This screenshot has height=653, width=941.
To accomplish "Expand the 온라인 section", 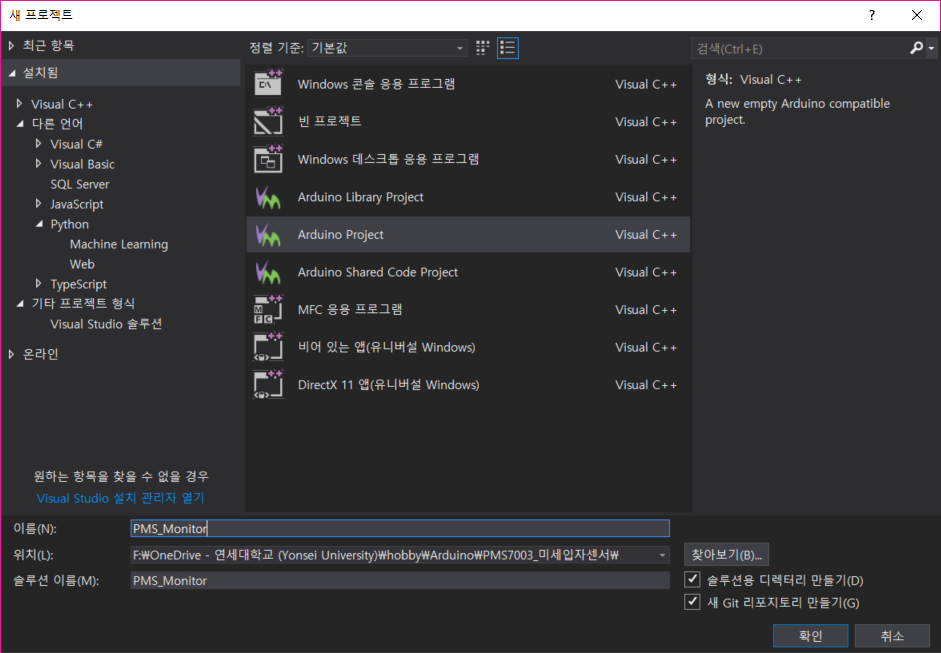I will point(11,354).
